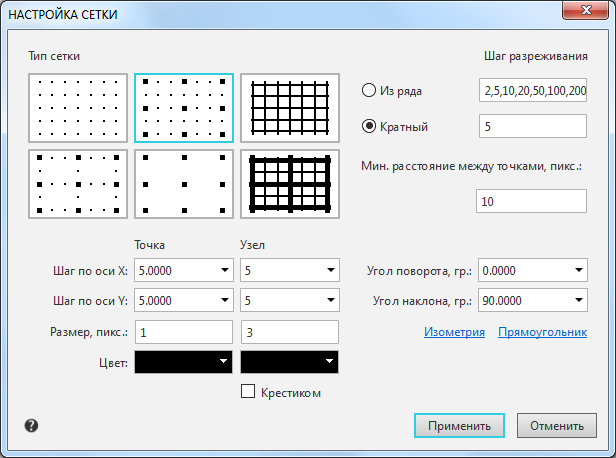This screenshot has width=616, height=458.
Task: Select the thin line grid type
Action: coord(290,109)
